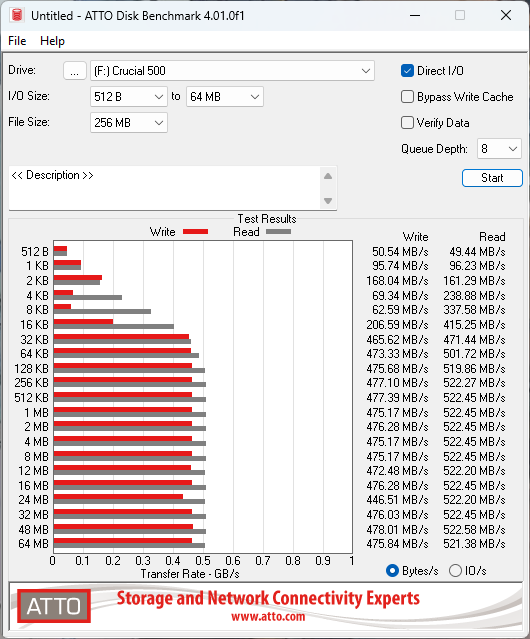Click the description scroll up arrow
The image size is (530, 639).
point(328,176)
